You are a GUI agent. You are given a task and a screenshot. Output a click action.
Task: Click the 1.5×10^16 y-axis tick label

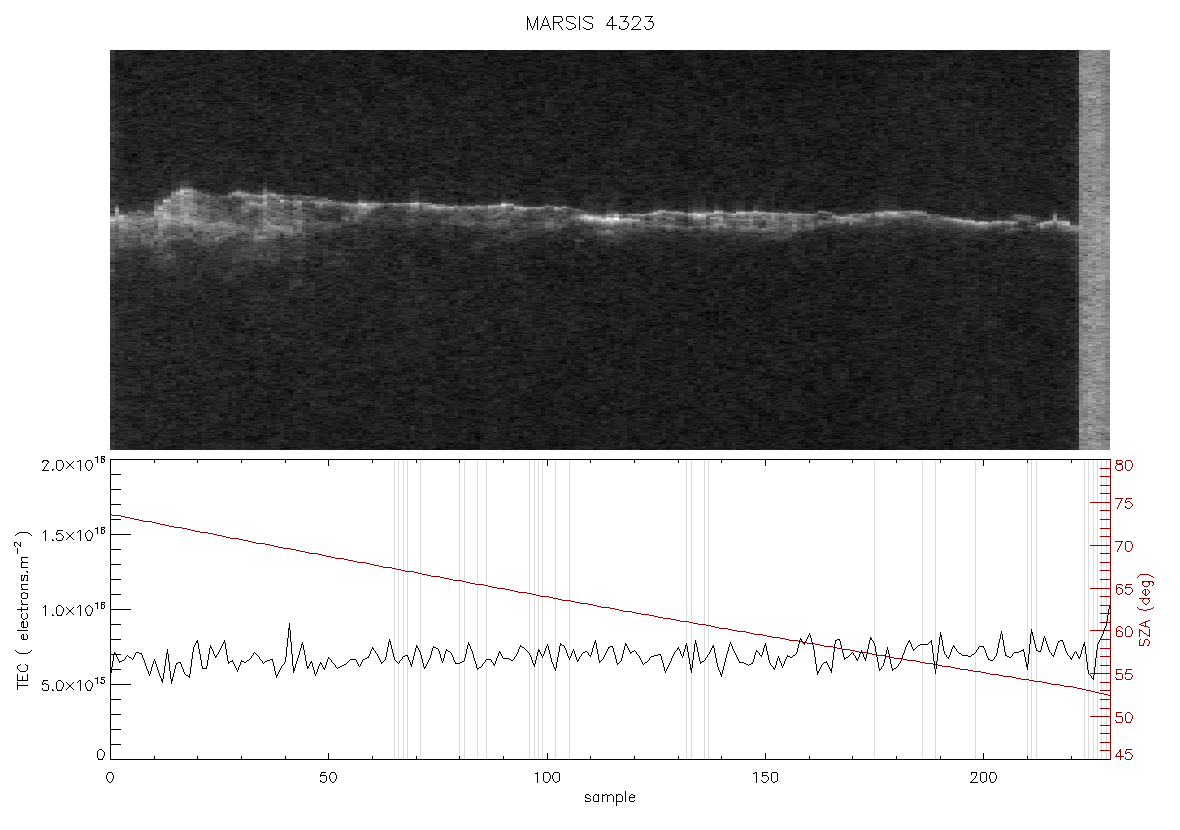click(x=74, y=535)
